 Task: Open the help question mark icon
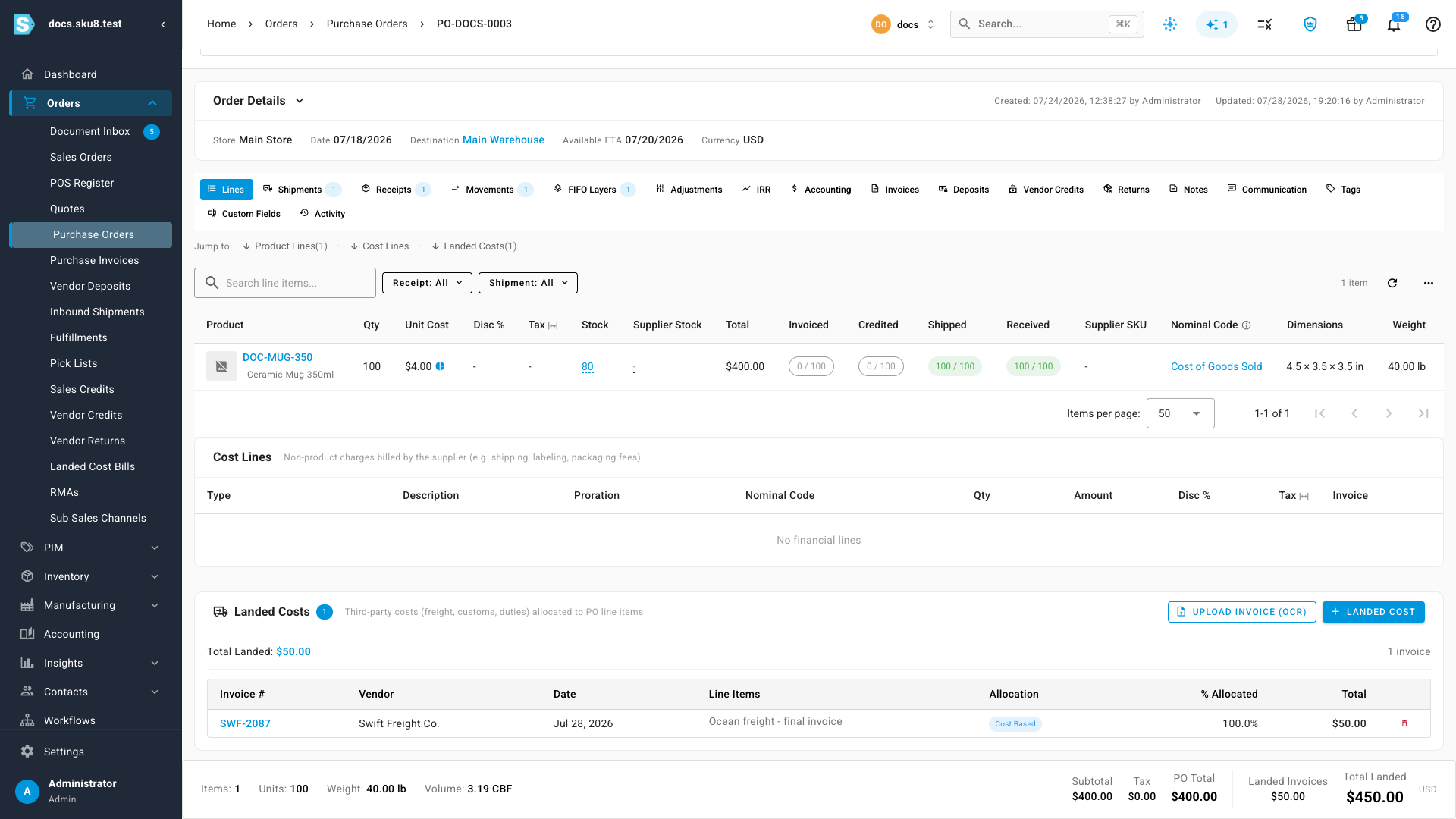click(1432, 24)
